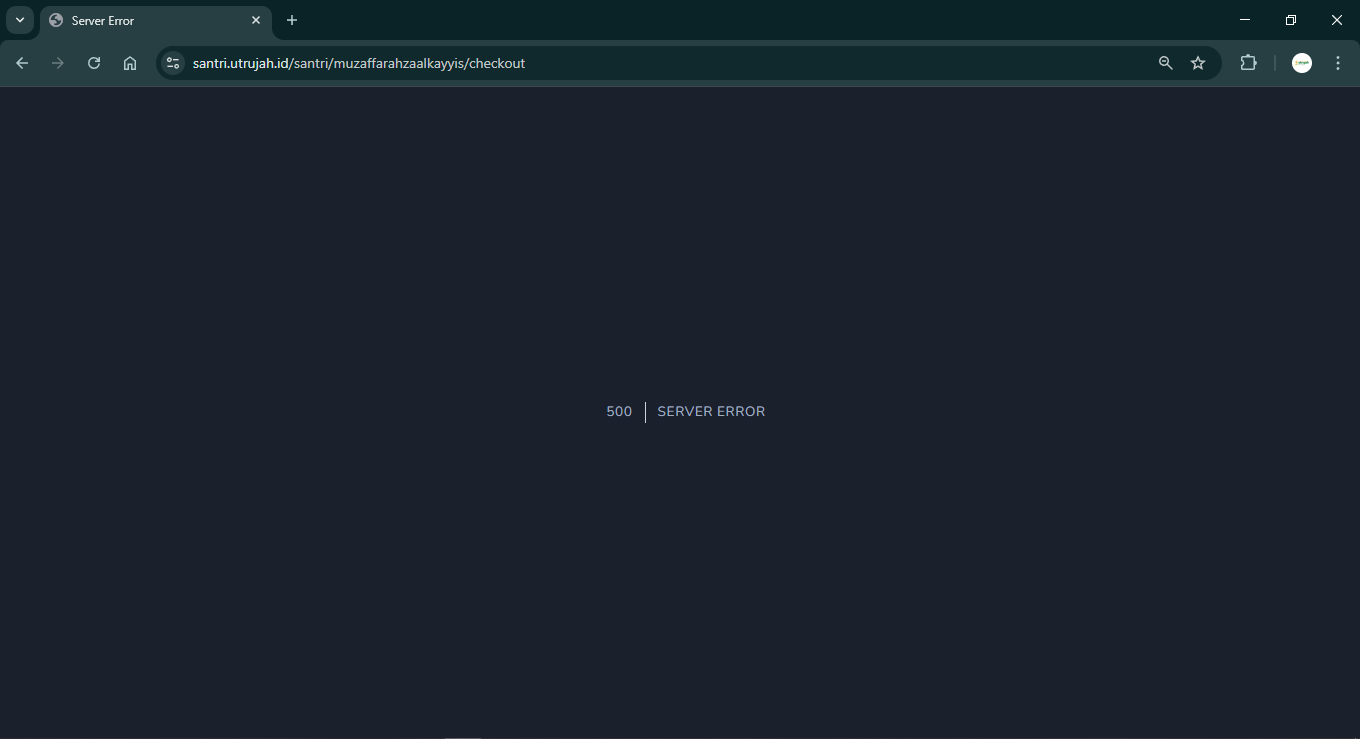Click the 500 error code text

tap(619, 412)
